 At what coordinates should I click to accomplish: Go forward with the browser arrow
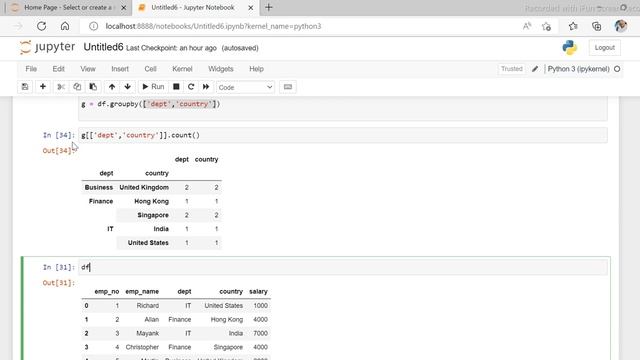click(18, 26)
